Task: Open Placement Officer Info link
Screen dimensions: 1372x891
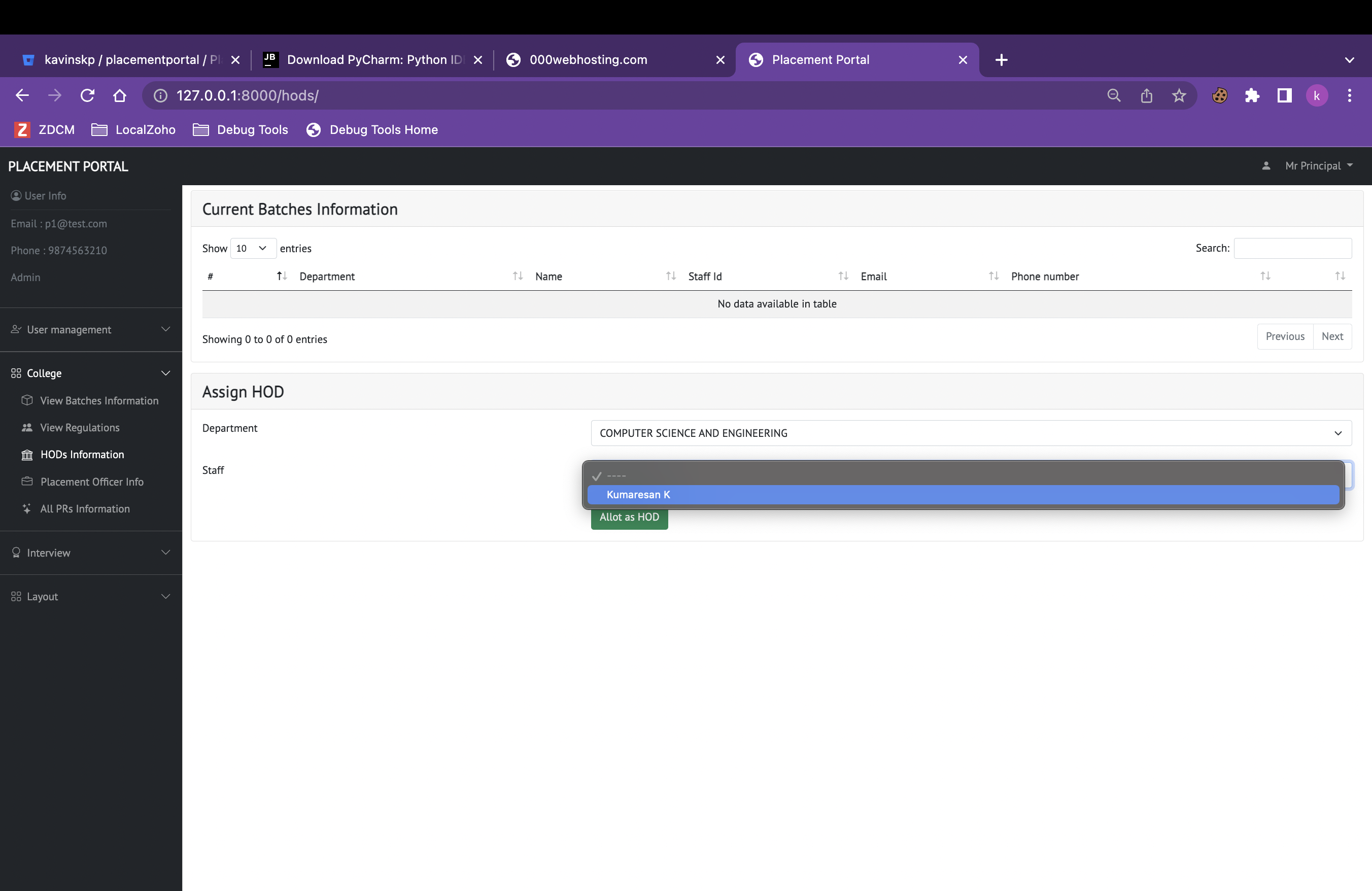Action: (x=92, y=482)
